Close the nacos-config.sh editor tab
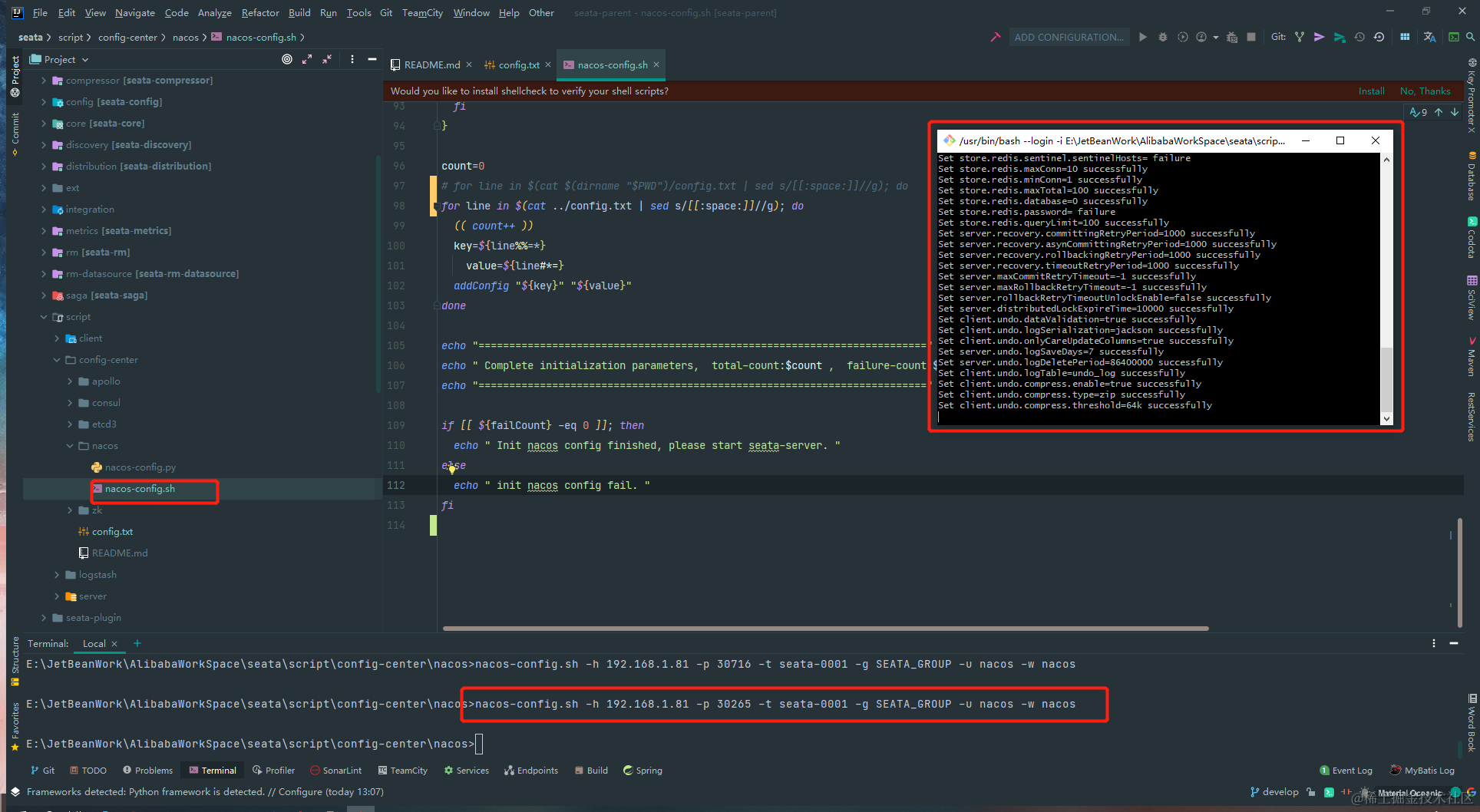 click(x=656, y=65)
